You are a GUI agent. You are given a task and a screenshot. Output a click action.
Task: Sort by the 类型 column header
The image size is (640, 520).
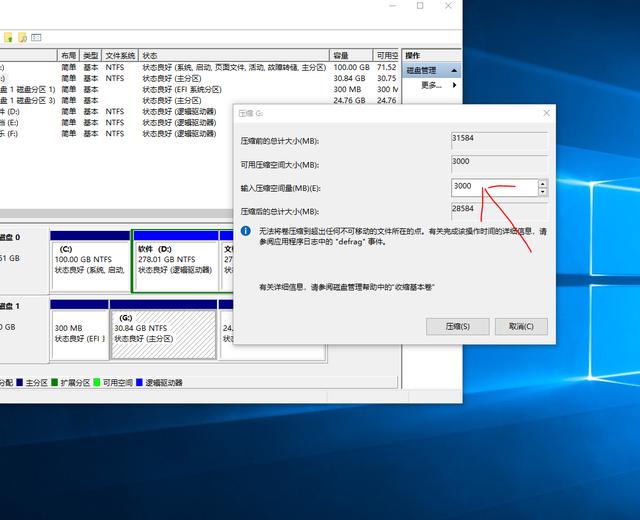91,56
